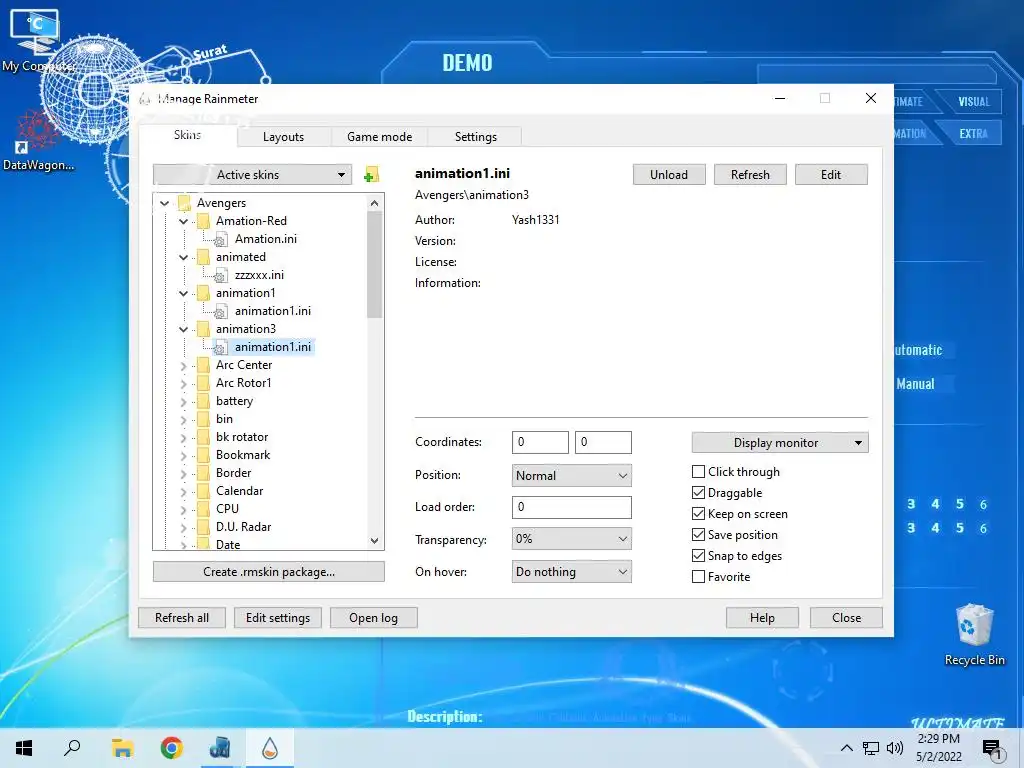The width and height of the screenshot is (1024, 768).
Task: Switch to the Game mode tab
Action: click(379, 137)
